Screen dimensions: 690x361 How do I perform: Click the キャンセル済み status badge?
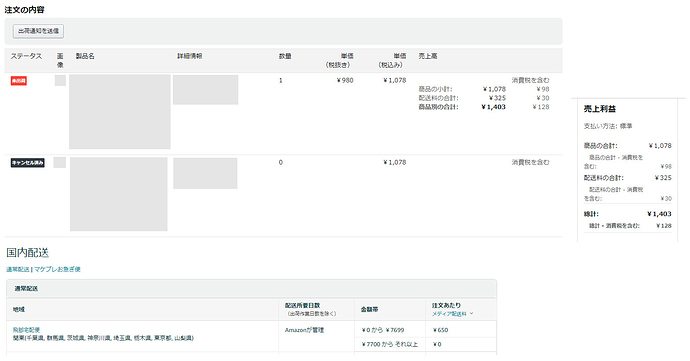[x=28, y=163]
